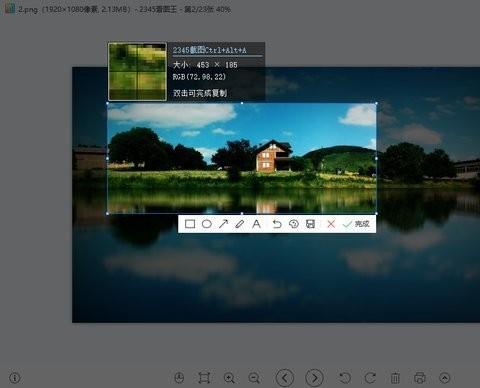Viewport: 480px width, 388px height.
Task: Rotate image clockwise
Action: tap(370, 378)
